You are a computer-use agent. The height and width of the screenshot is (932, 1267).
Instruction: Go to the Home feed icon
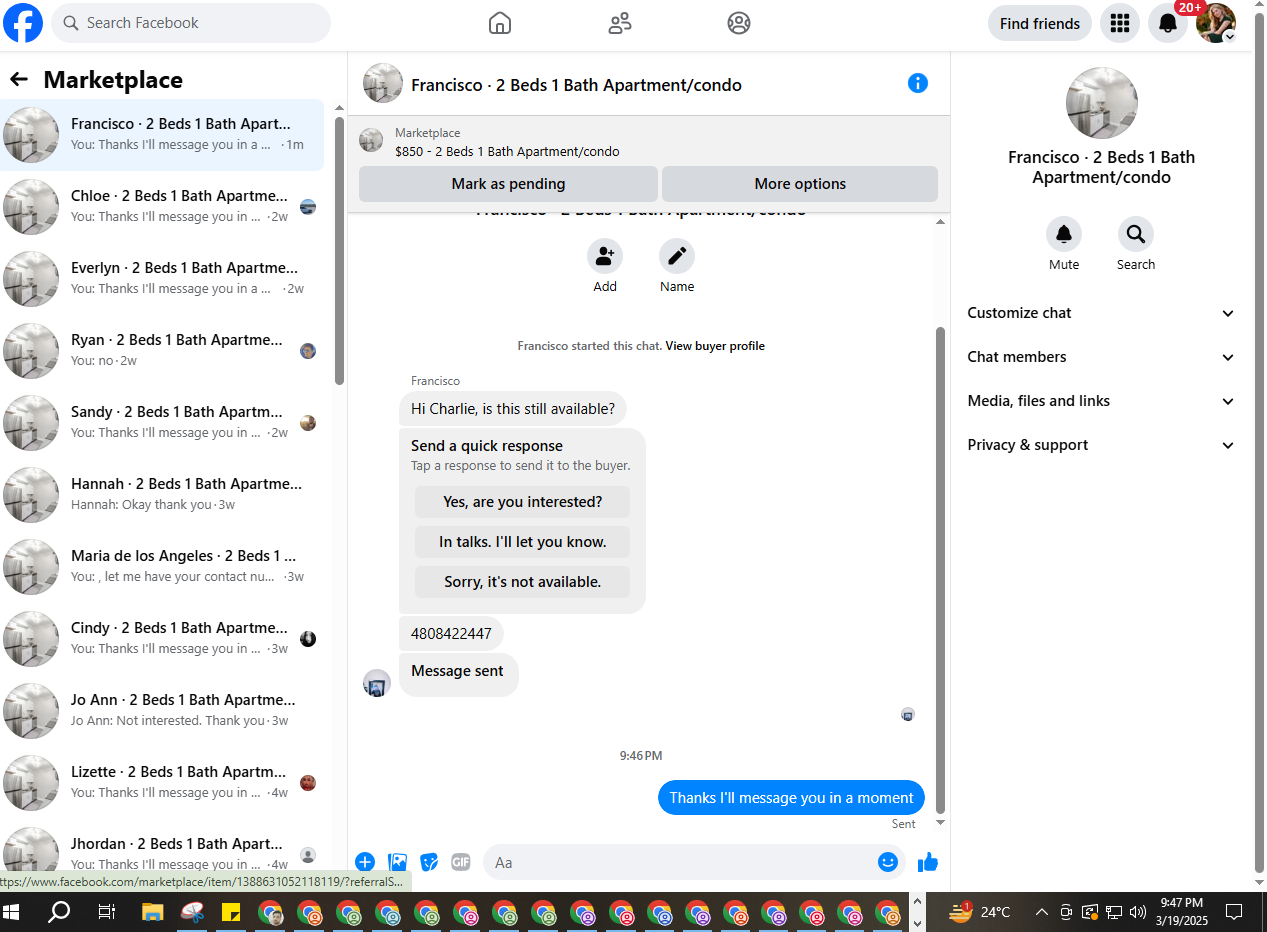[x=500, y=23]
